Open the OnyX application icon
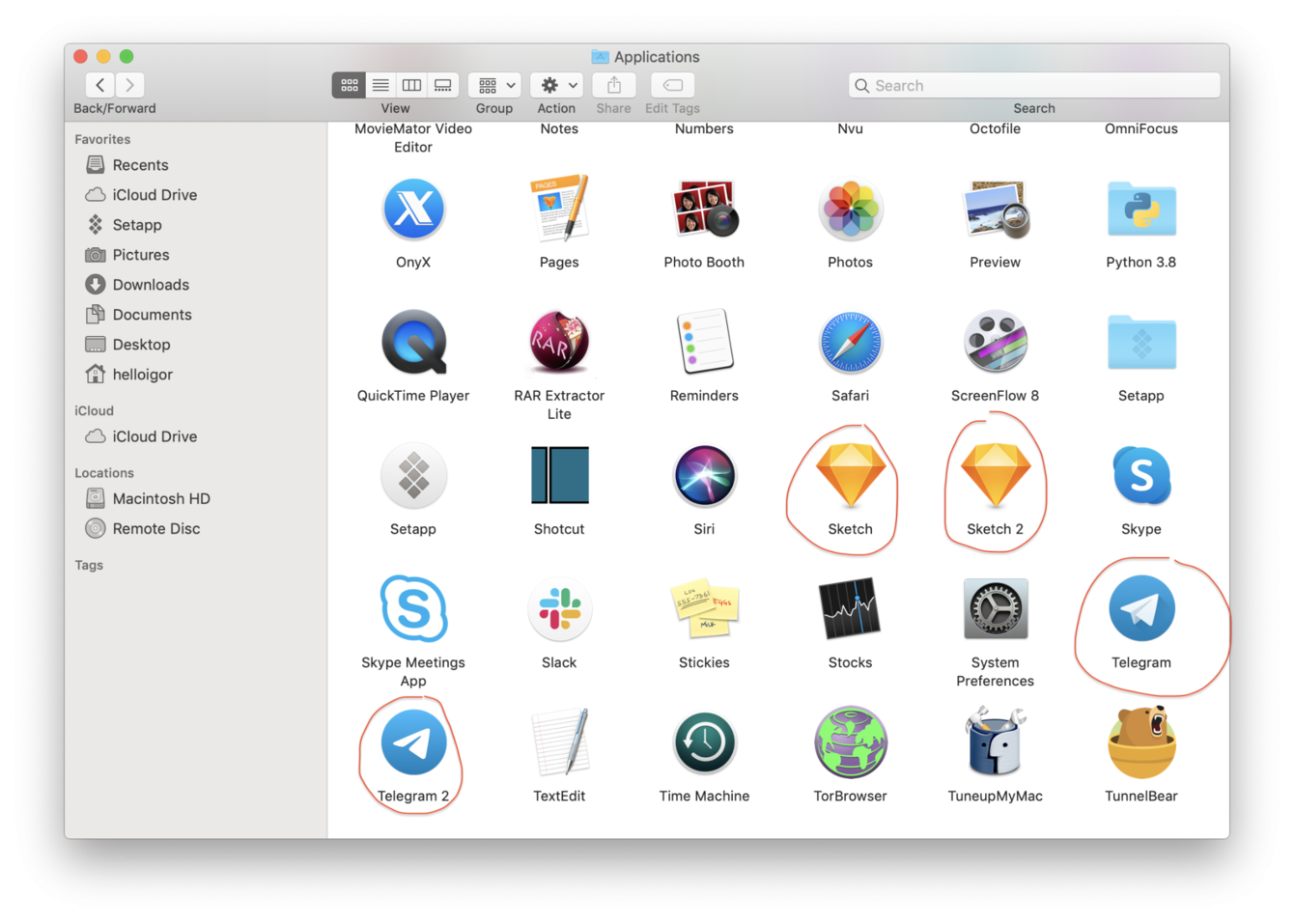Viewport: 1294px width, 924px height. point(413,209)
